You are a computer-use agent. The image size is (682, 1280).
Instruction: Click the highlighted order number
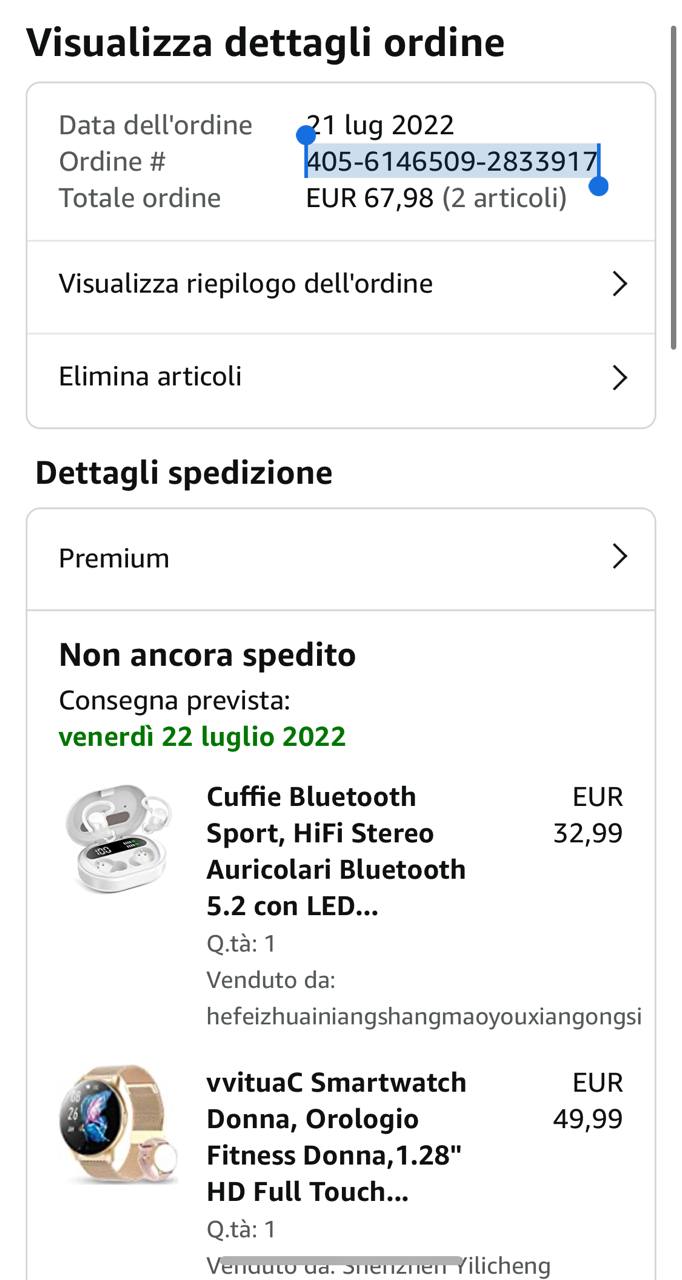(452, 161)
